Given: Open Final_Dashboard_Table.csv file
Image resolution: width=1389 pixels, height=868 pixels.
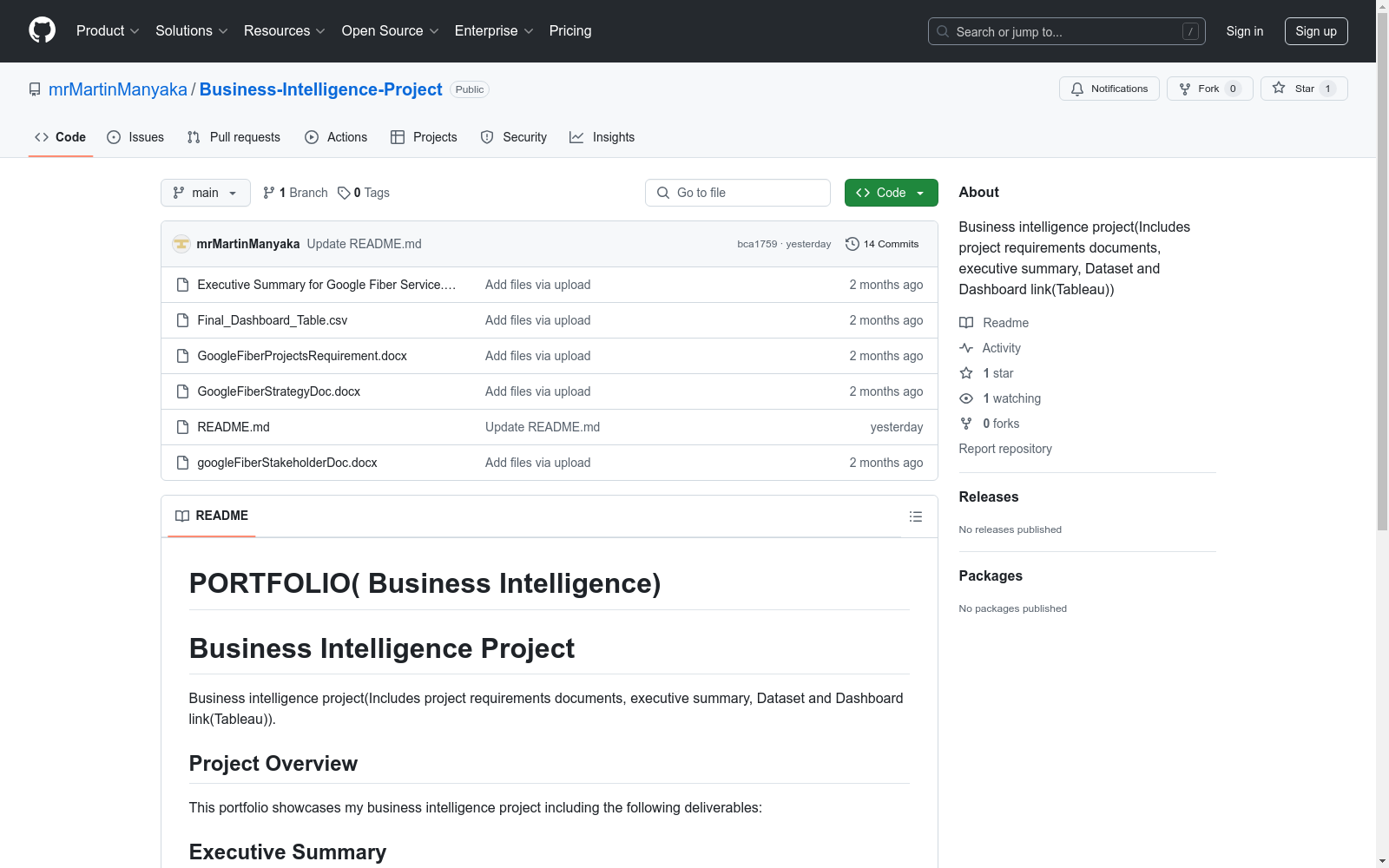Looking at the screenshot, I should coord(273,320).
